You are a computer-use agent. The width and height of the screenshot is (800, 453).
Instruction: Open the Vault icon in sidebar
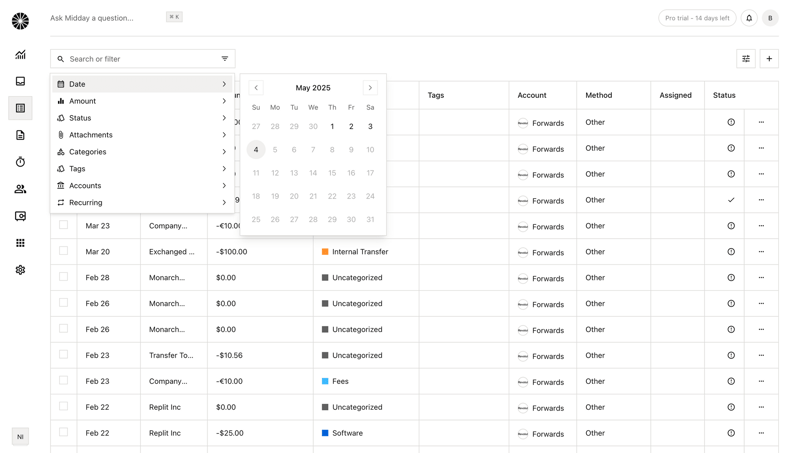click(x=20, y=216)
